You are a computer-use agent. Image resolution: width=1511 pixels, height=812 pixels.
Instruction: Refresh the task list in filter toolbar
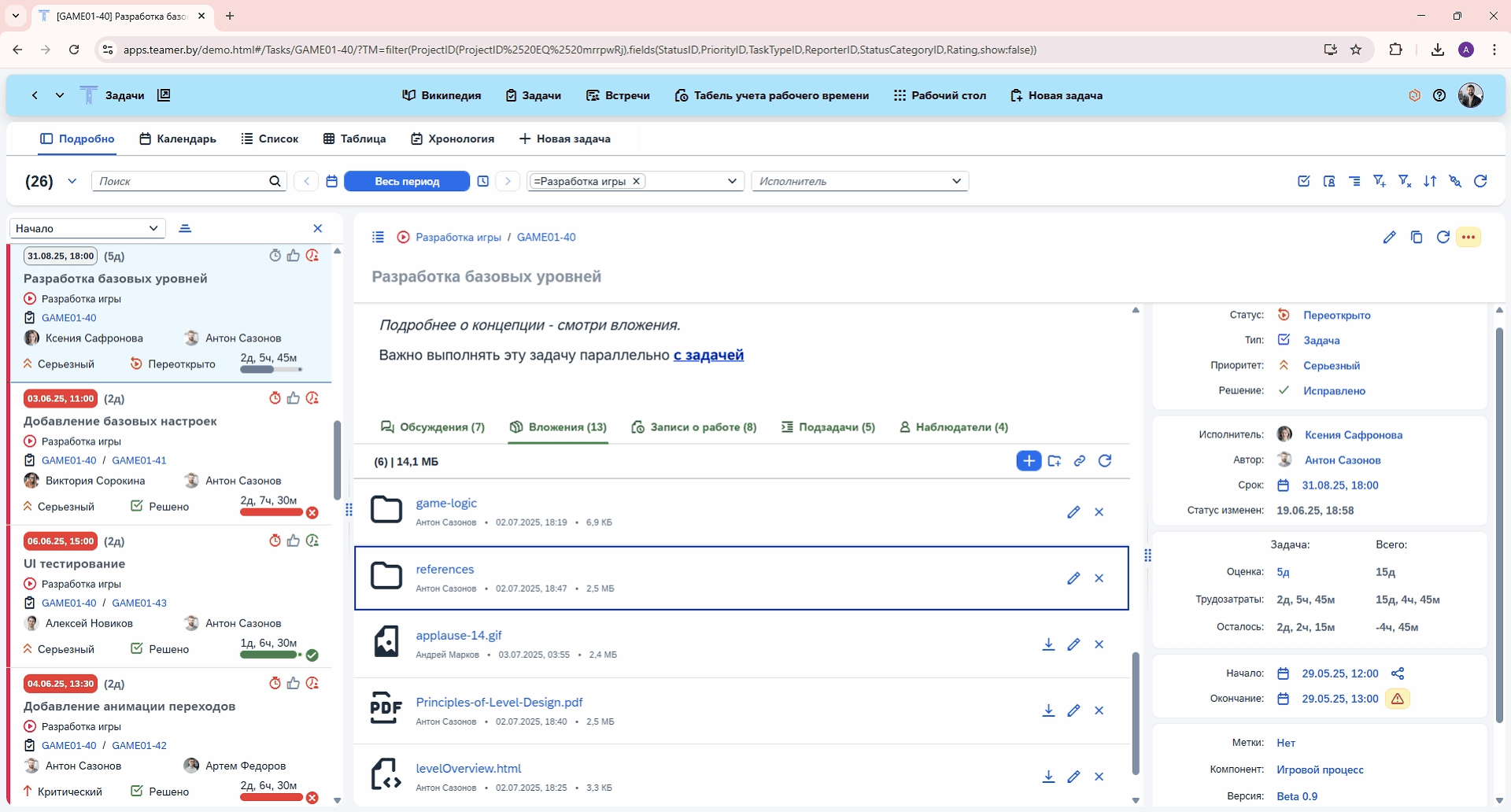1480,182
